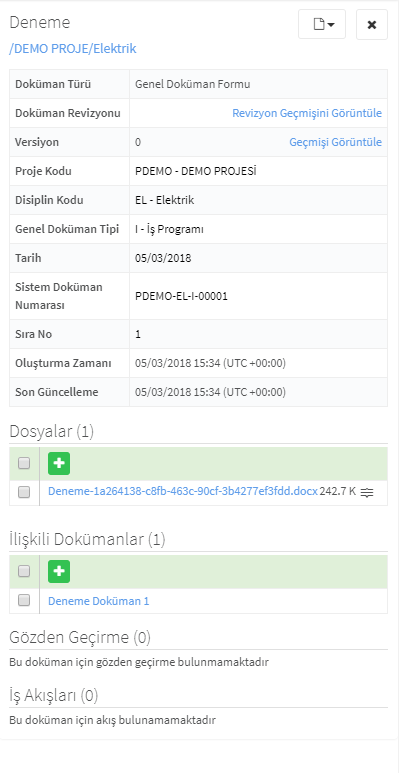399x773 pixels.
Task: Download the Deneme docx file link
Action: point(183,492)
